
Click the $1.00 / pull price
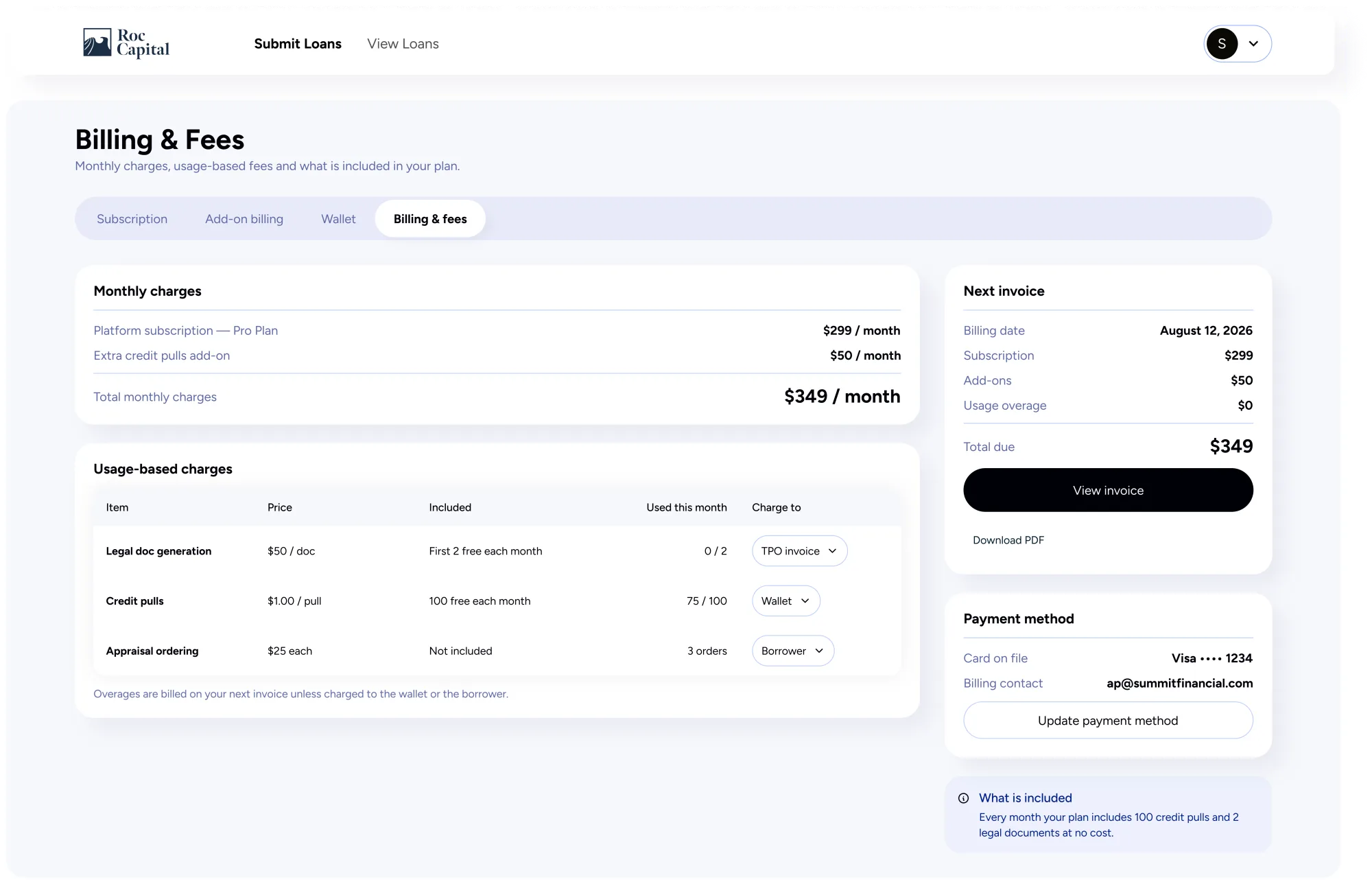pyautogui.click(x=294, y=601)
